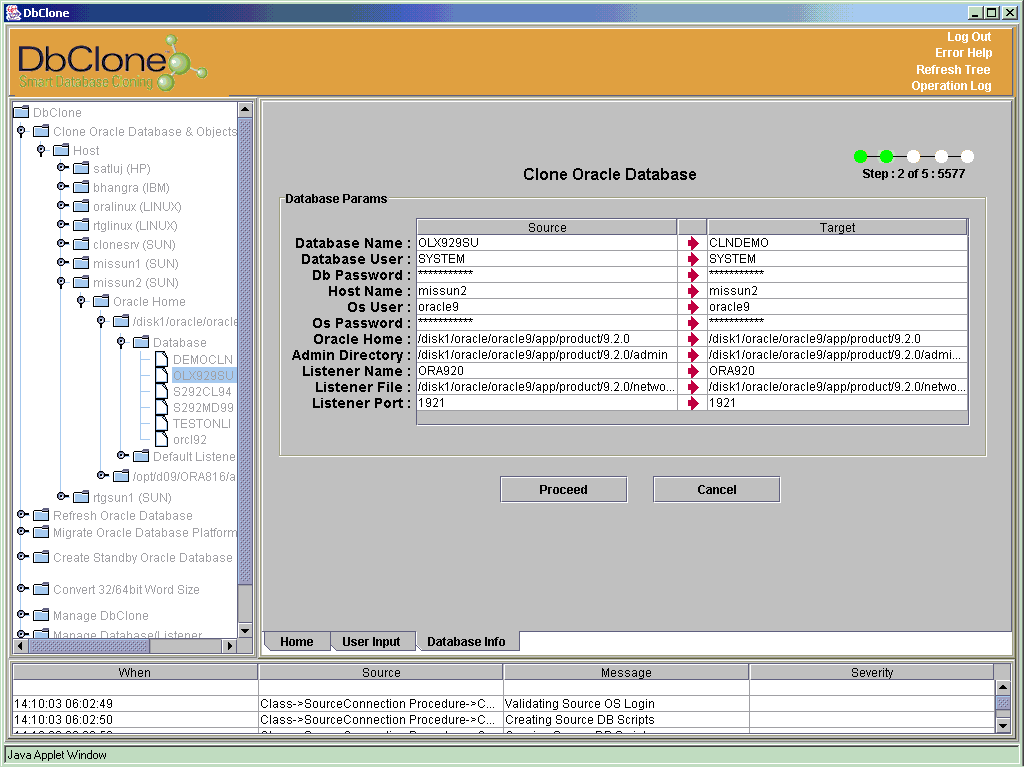
Task: Click the folder icon beside clonesrv (SUN)
Action: point(81,244)
